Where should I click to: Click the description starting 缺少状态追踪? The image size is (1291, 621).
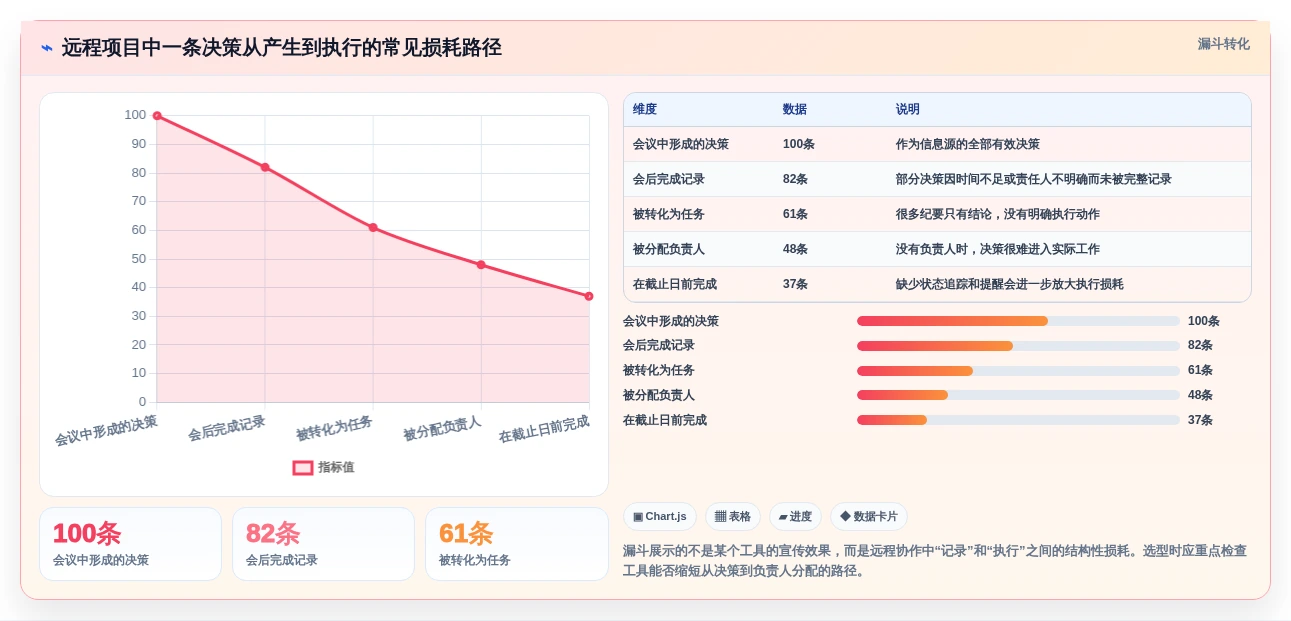(1010, 284)
